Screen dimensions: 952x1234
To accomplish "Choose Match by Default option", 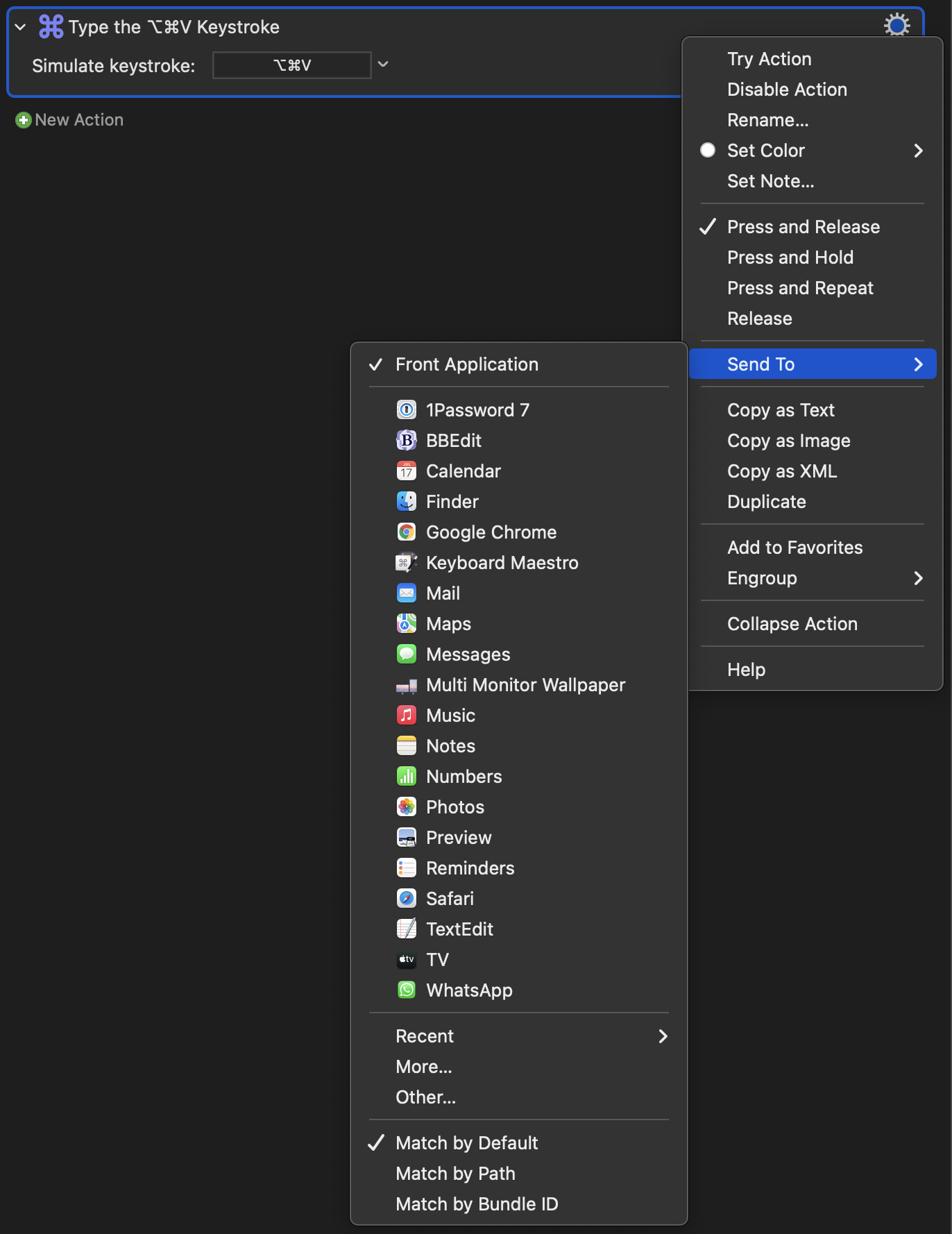I will (x=519, y=1143).
